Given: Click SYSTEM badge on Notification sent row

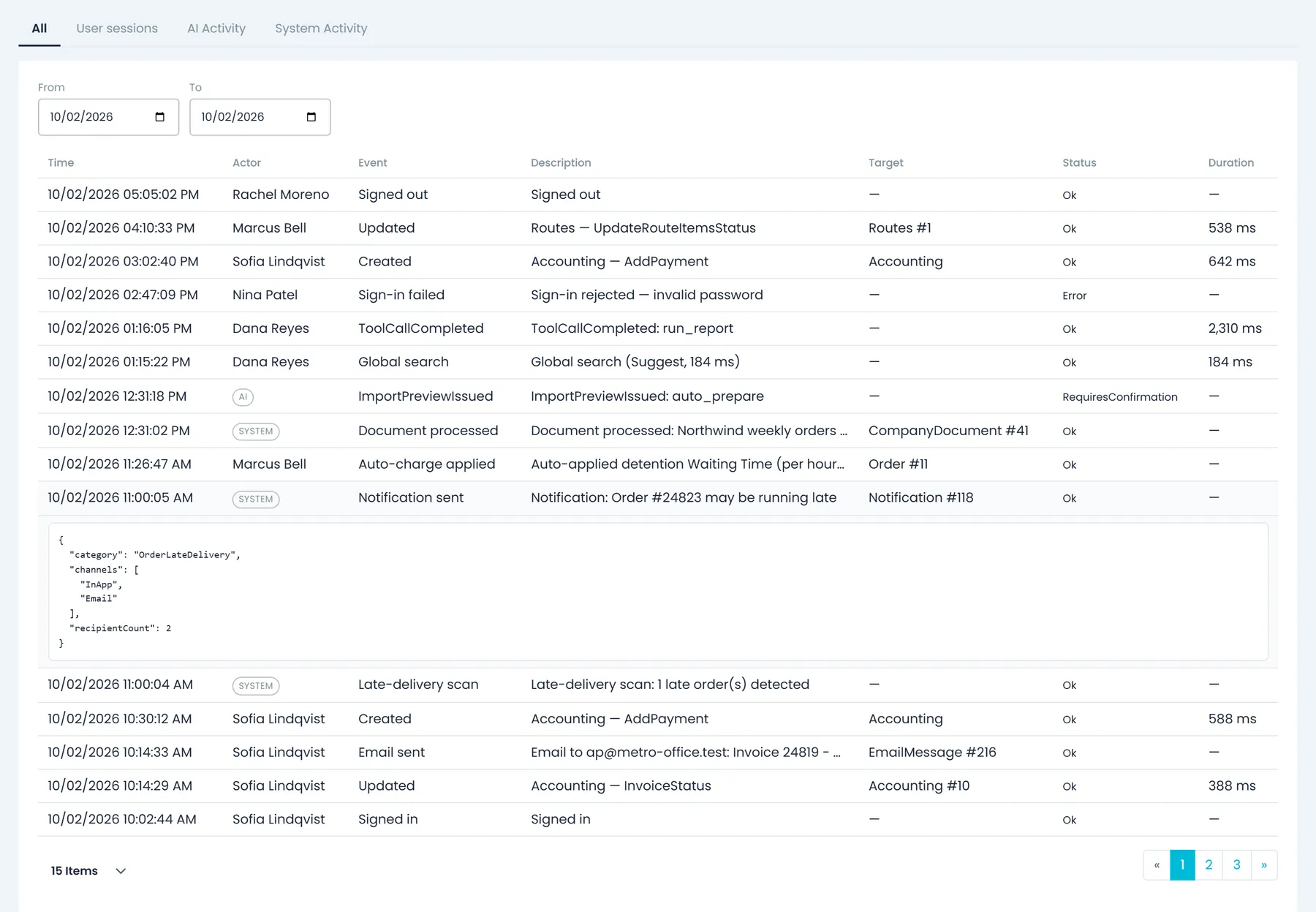Looking at the screenshot, I should coord(256,500).
